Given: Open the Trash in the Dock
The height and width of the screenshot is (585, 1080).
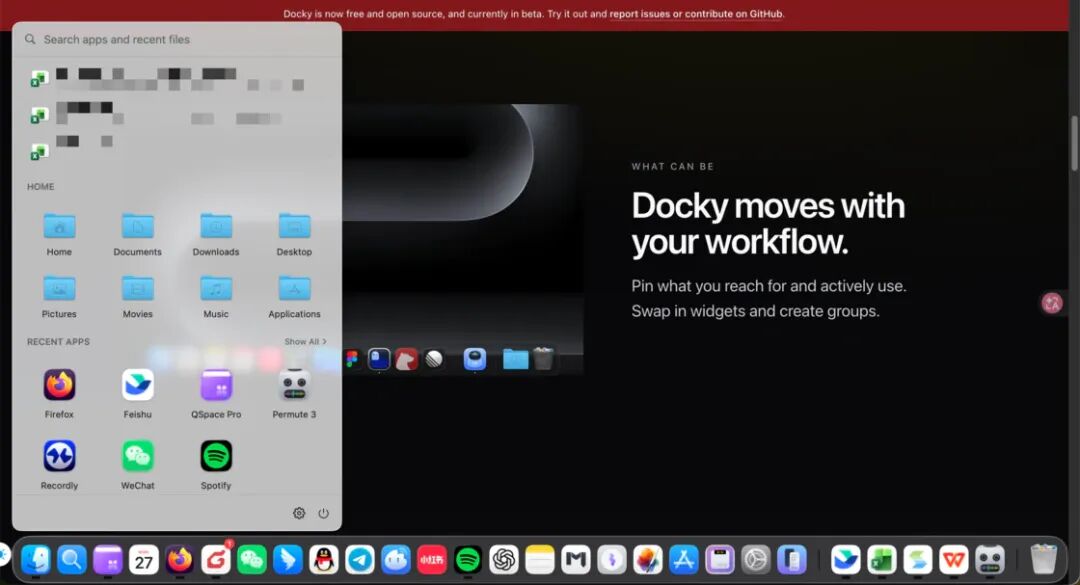Looking at the screenshot, I should tap(1043, 560).
